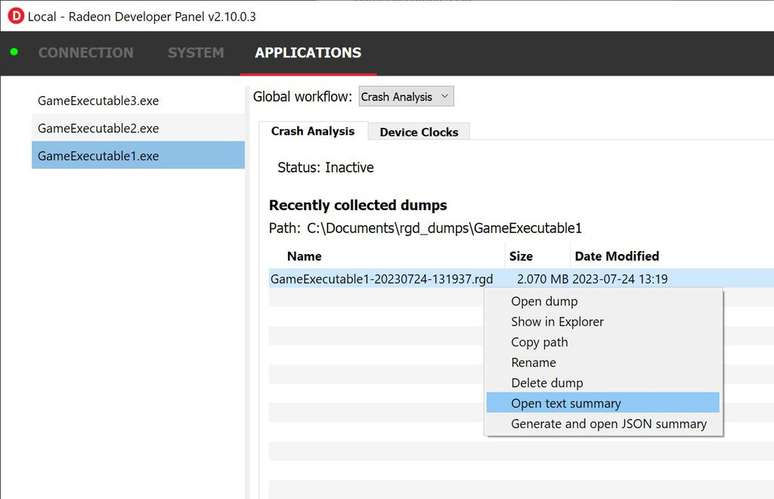The width and height of the screenshot is (774, 499).
Task: Click the Radeon Developer Panel logo icon
Action: 16,16
